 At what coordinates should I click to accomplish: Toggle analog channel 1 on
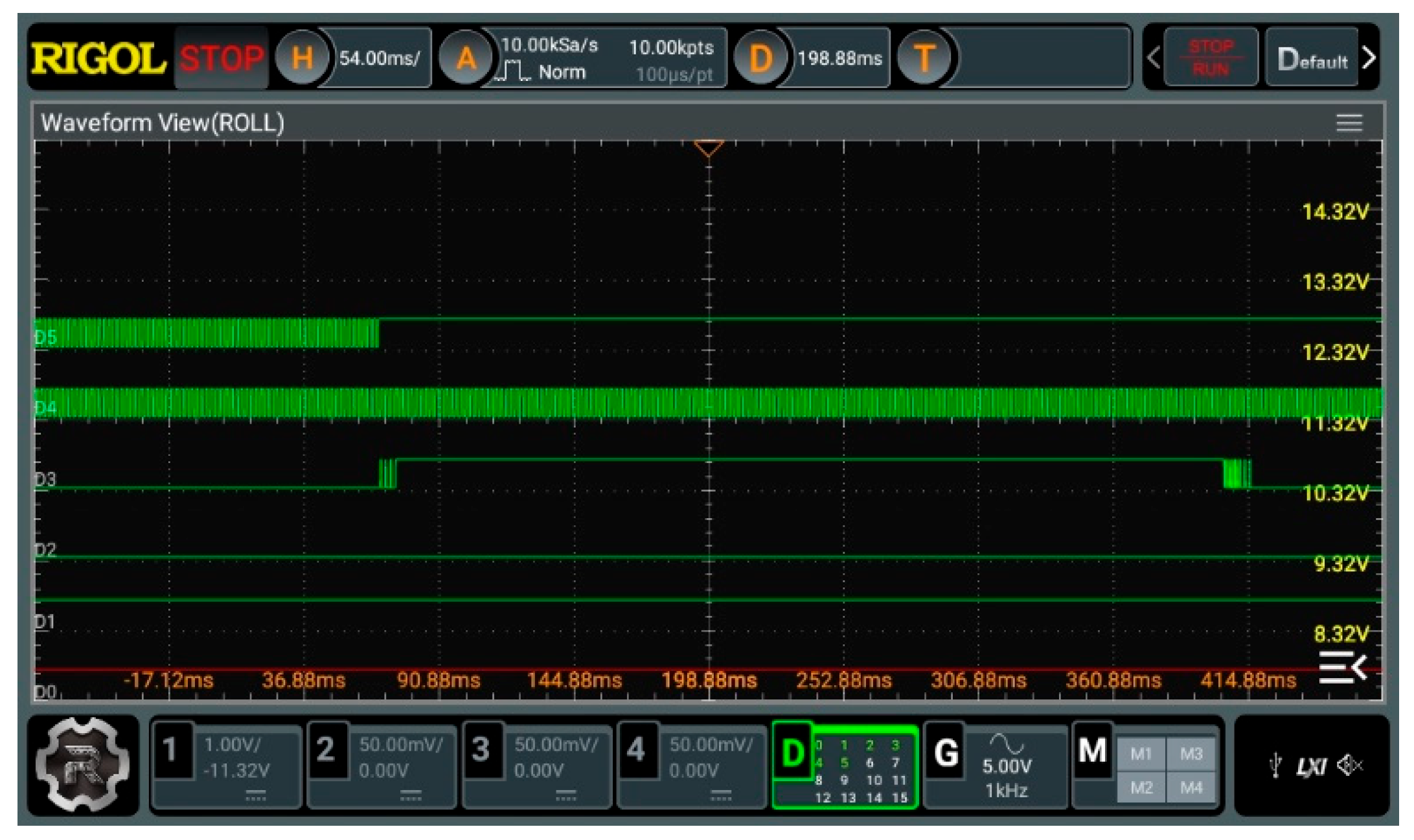tap(170, 750)
